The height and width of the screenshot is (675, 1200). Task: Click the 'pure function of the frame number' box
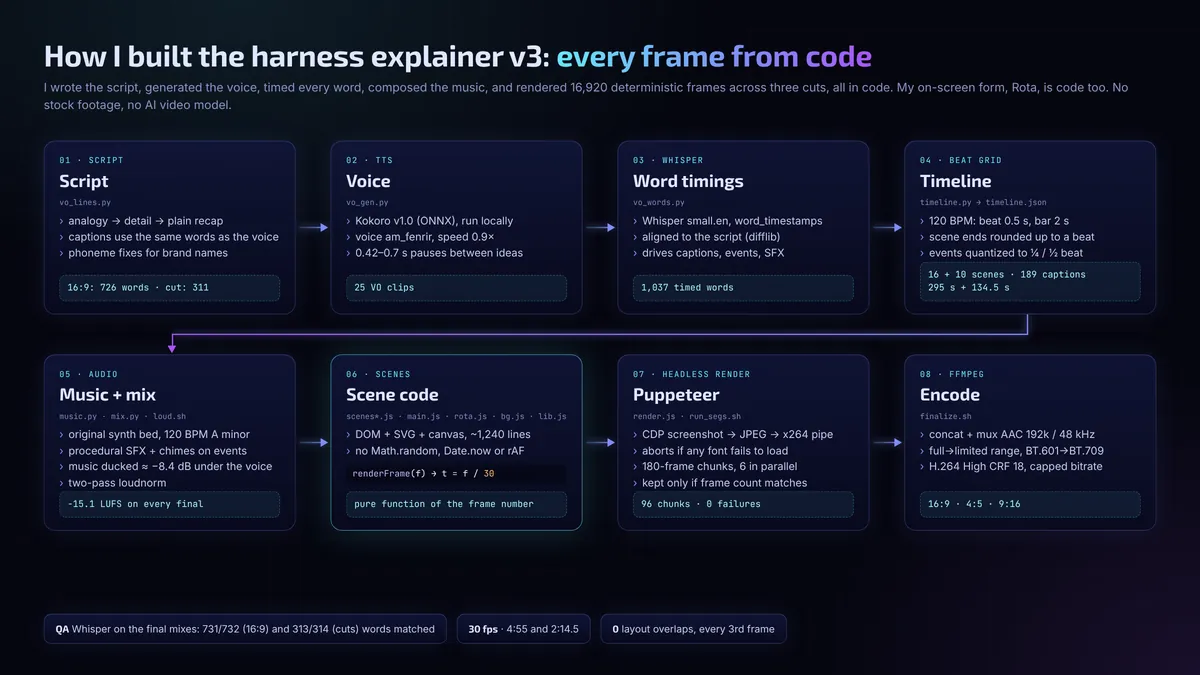click(x=456, y=504)
